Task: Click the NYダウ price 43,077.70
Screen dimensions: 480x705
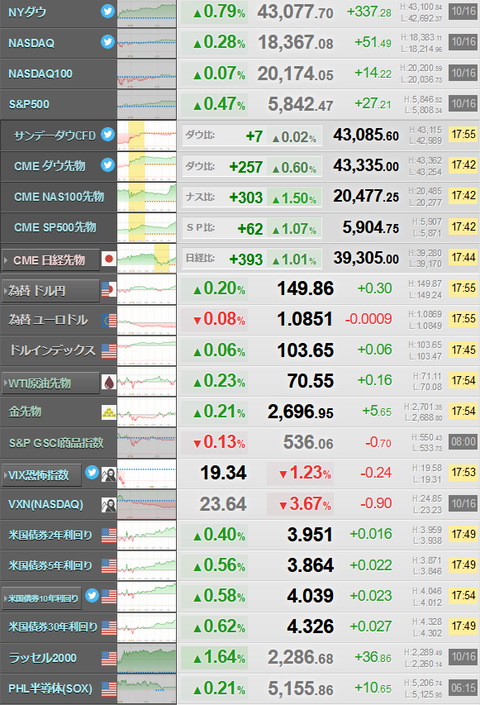Action: tap(295, 12)
